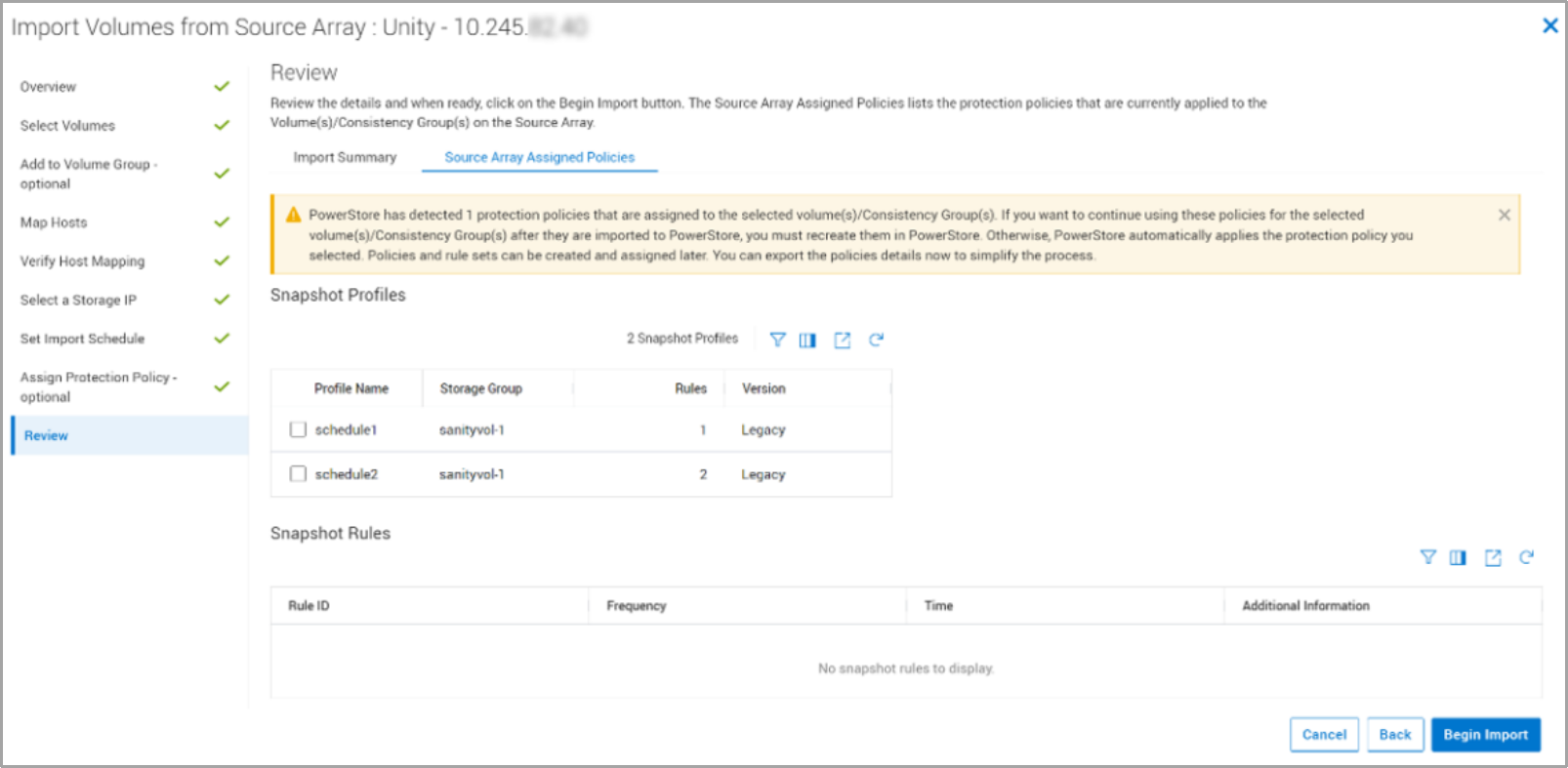
Task: Go to the Overview wizard step
Action: pos(48,87)
